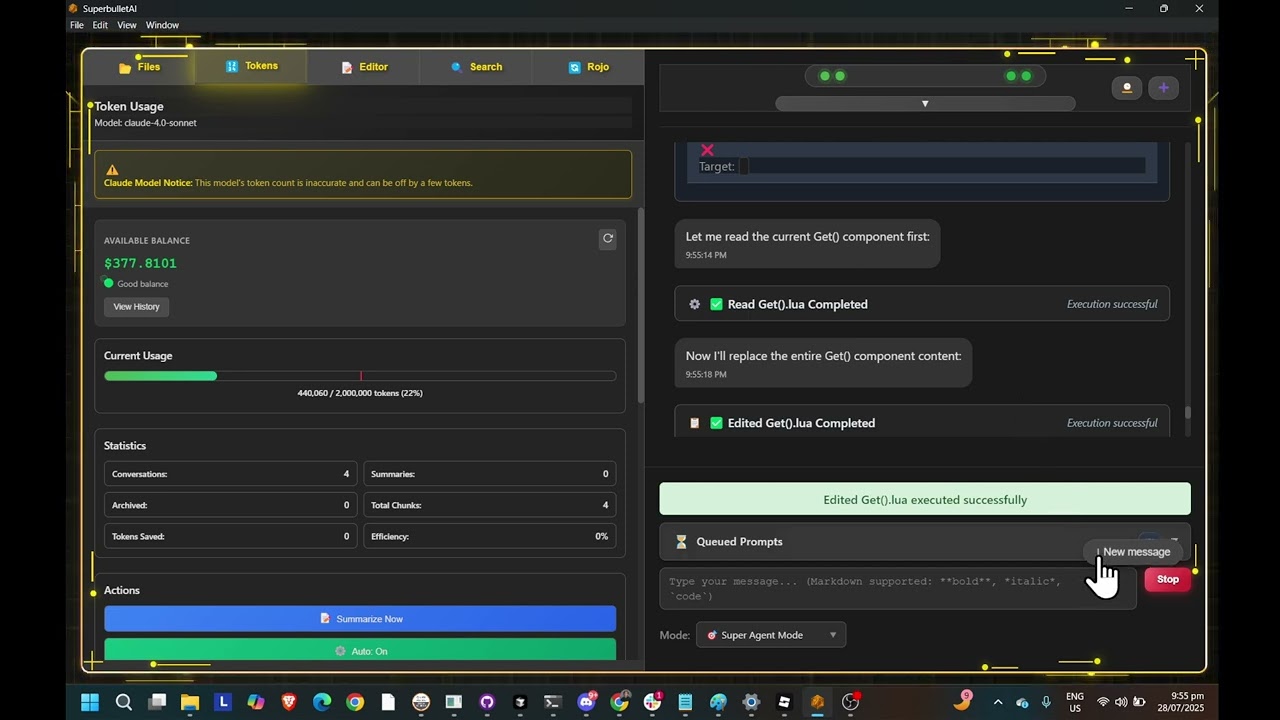Click the refresh balance icon
1280x720 pixels.
[607, 238]
